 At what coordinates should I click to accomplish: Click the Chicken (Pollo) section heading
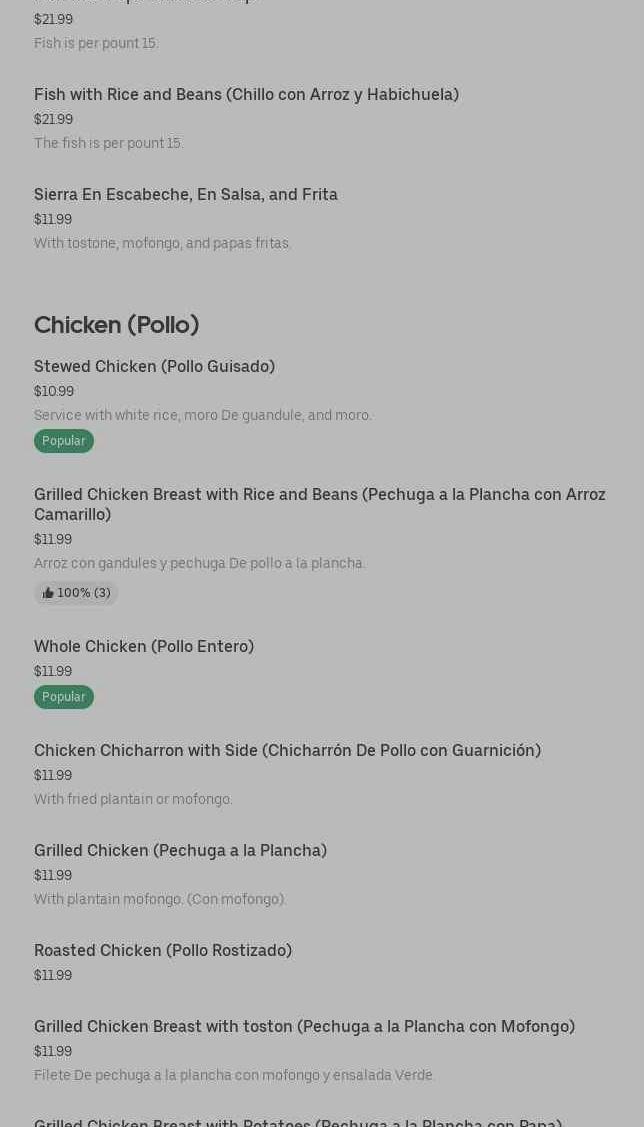pos(116,324)
